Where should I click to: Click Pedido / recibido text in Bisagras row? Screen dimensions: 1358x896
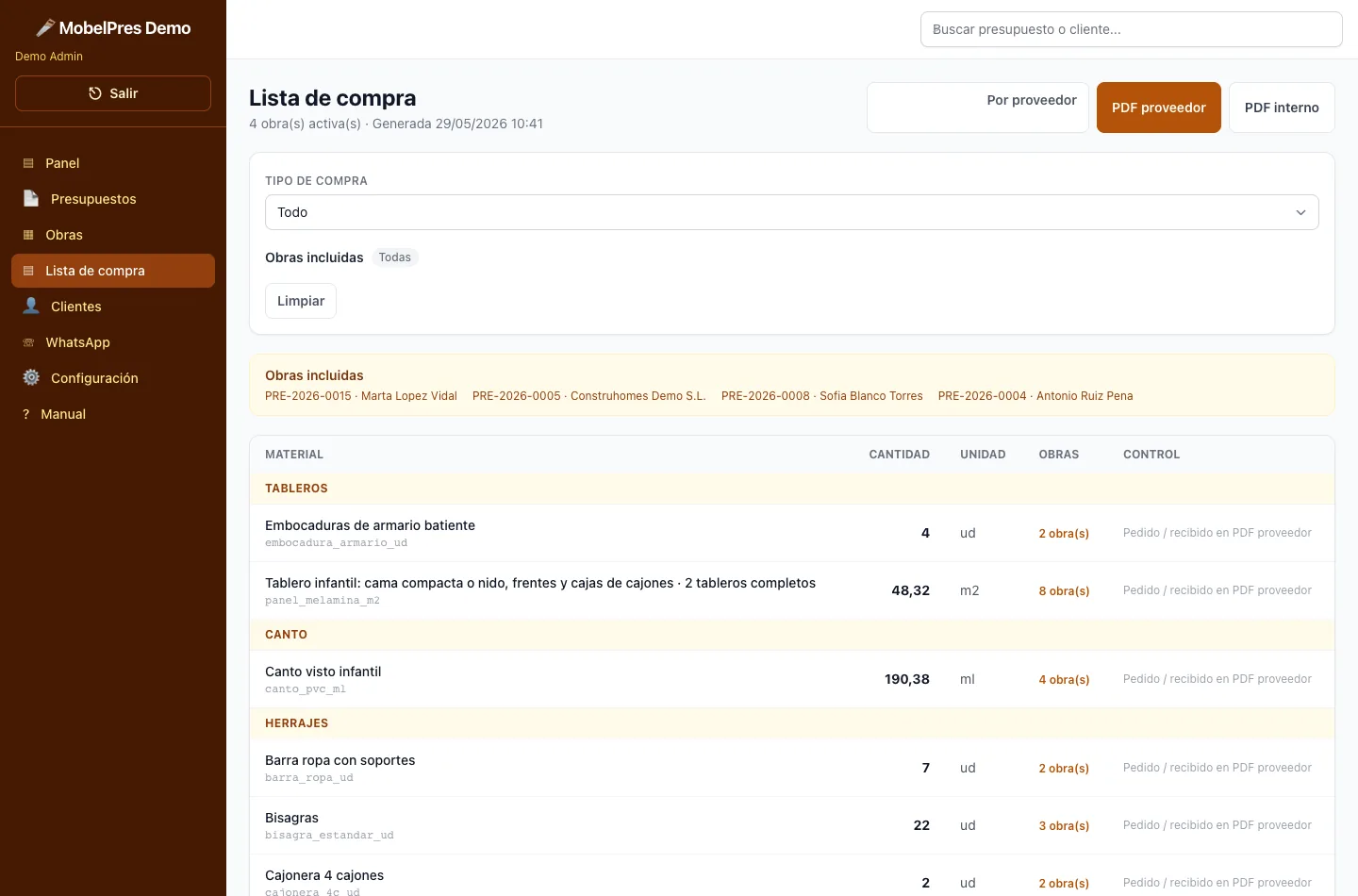point(1217,825)
